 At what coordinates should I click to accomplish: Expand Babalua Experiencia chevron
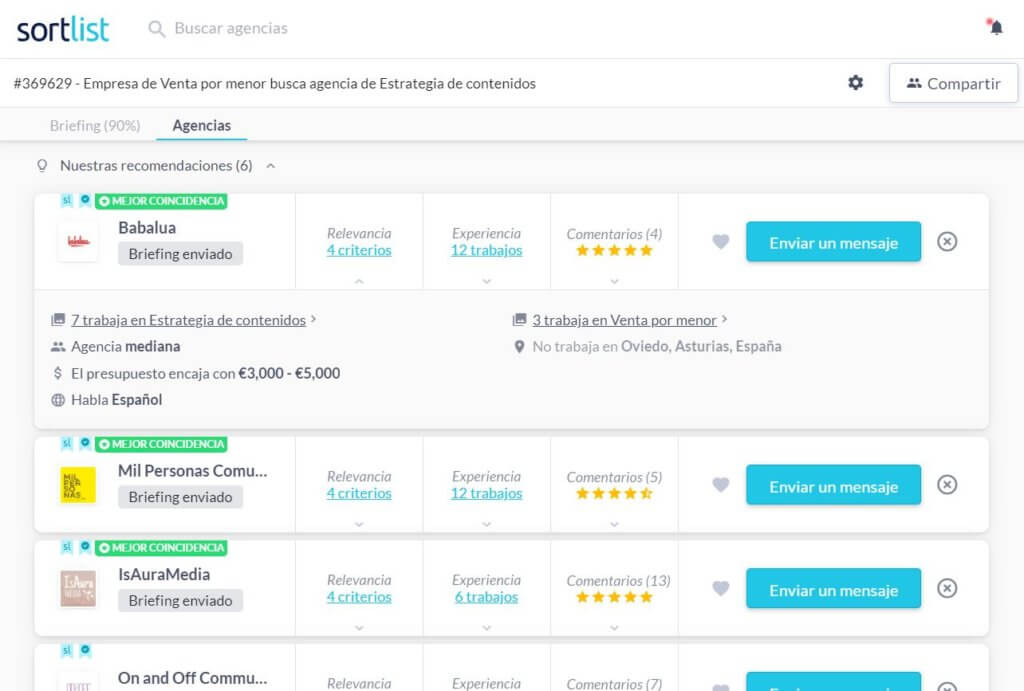pyautogui.click(x=487, y=281)
